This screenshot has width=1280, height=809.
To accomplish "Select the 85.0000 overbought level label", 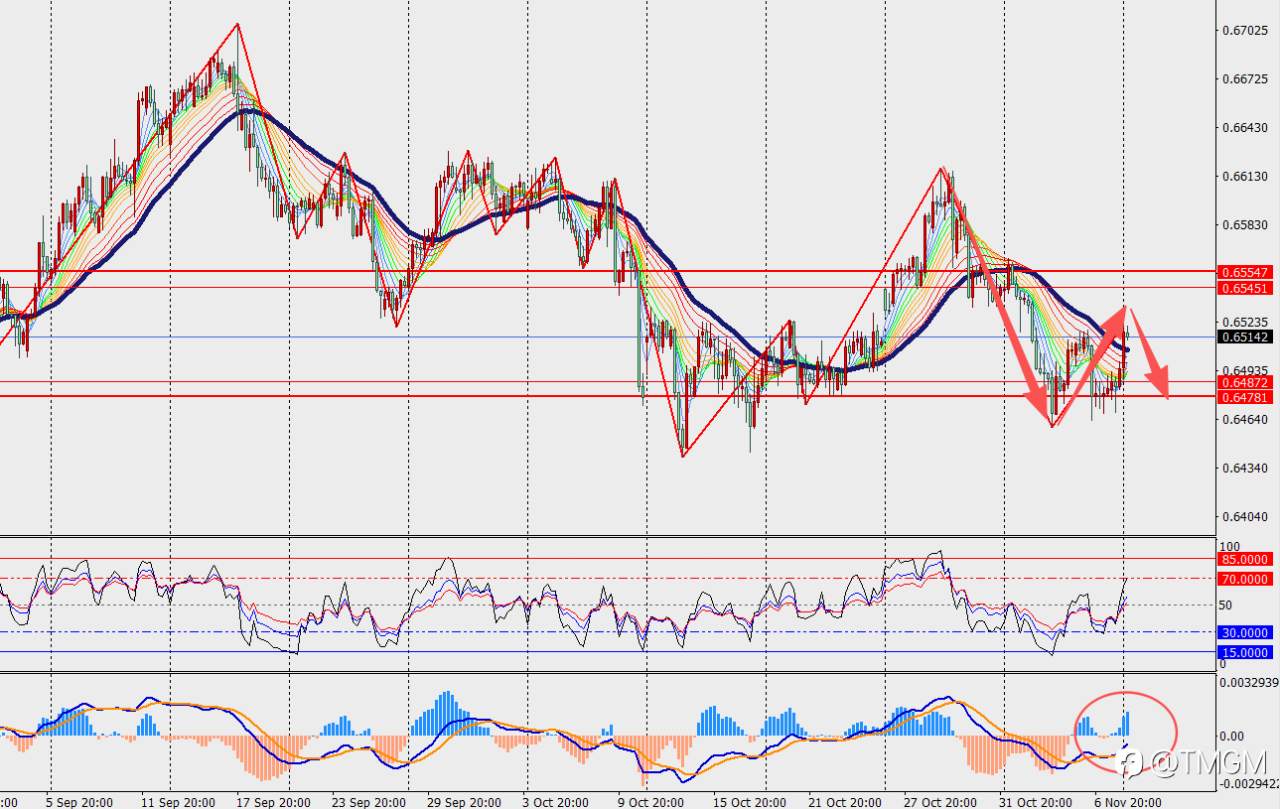I will pos(1245,559).
